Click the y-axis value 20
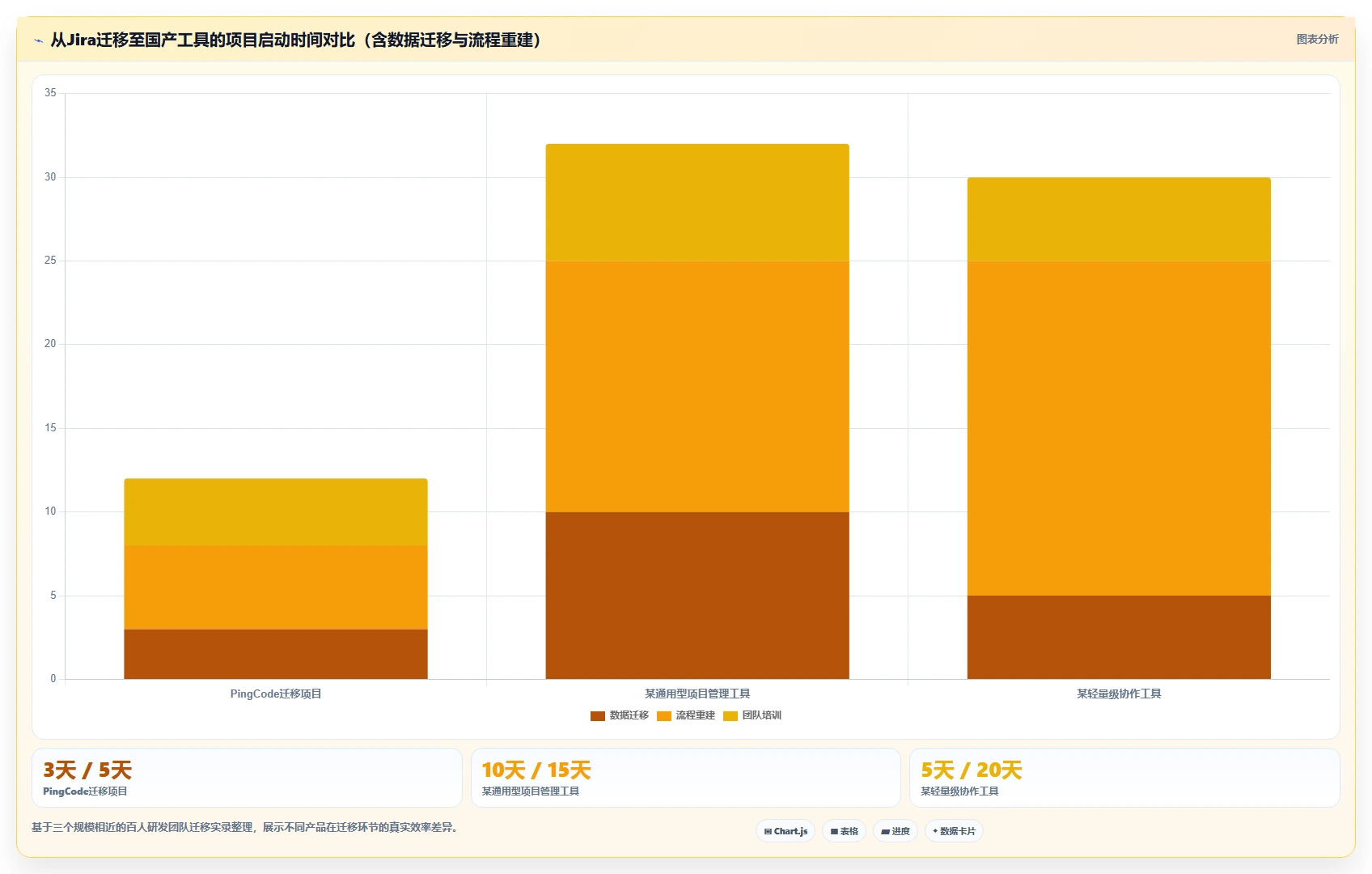 click(50, 344)
